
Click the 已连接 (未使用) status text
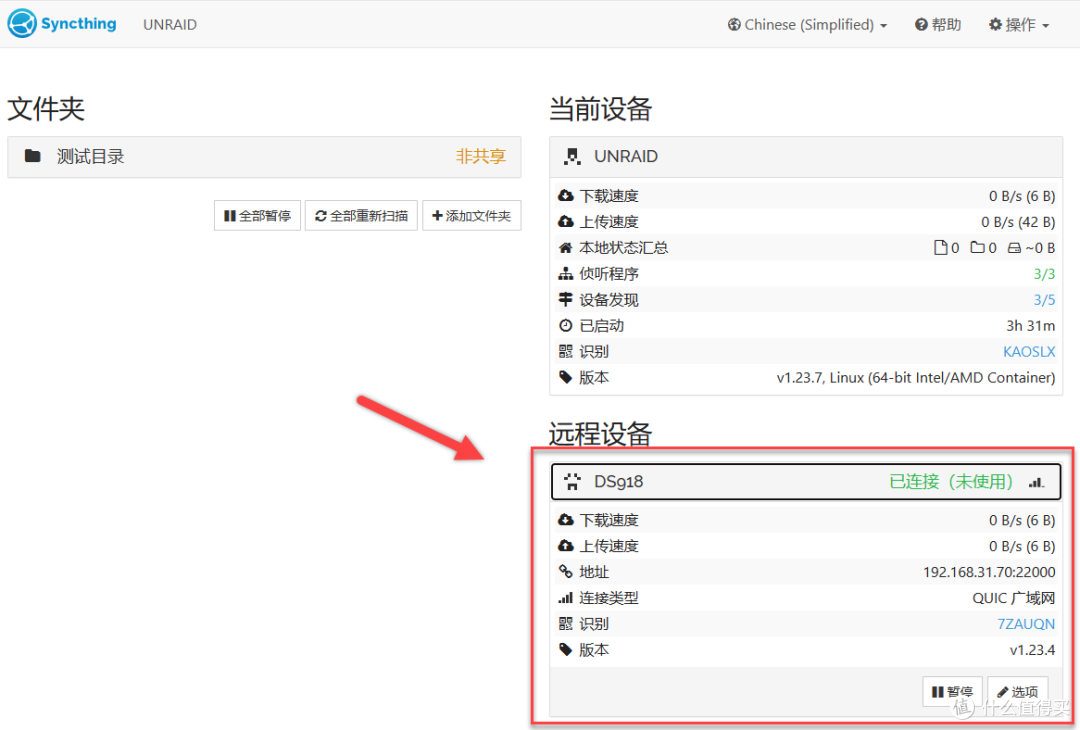tap(951, 481)
